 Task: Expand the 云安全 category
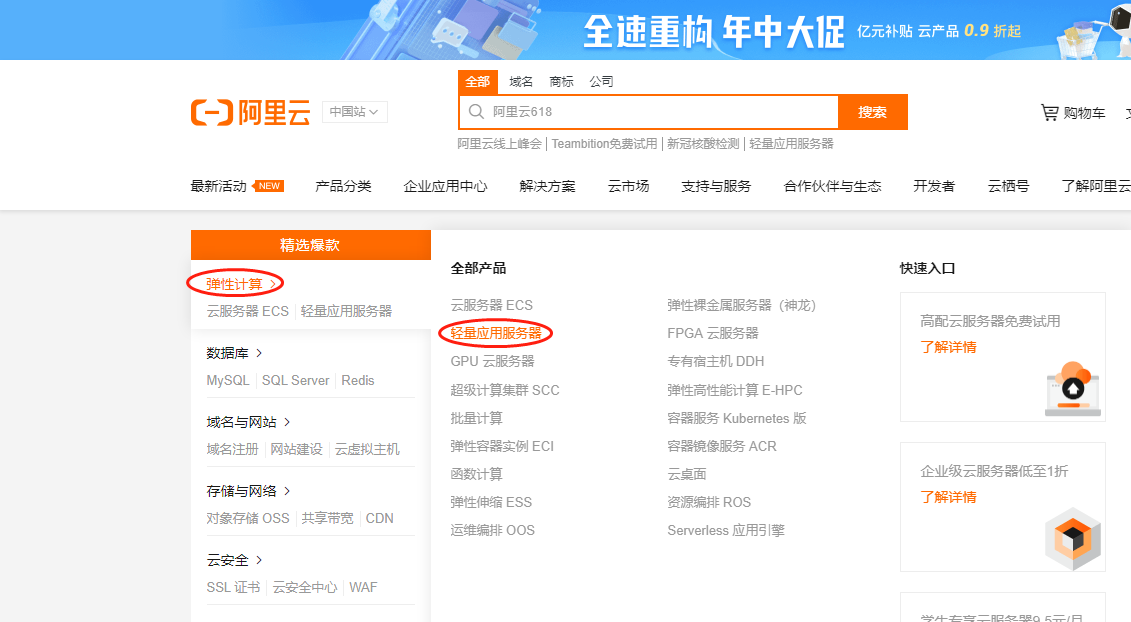pos(234,560)
